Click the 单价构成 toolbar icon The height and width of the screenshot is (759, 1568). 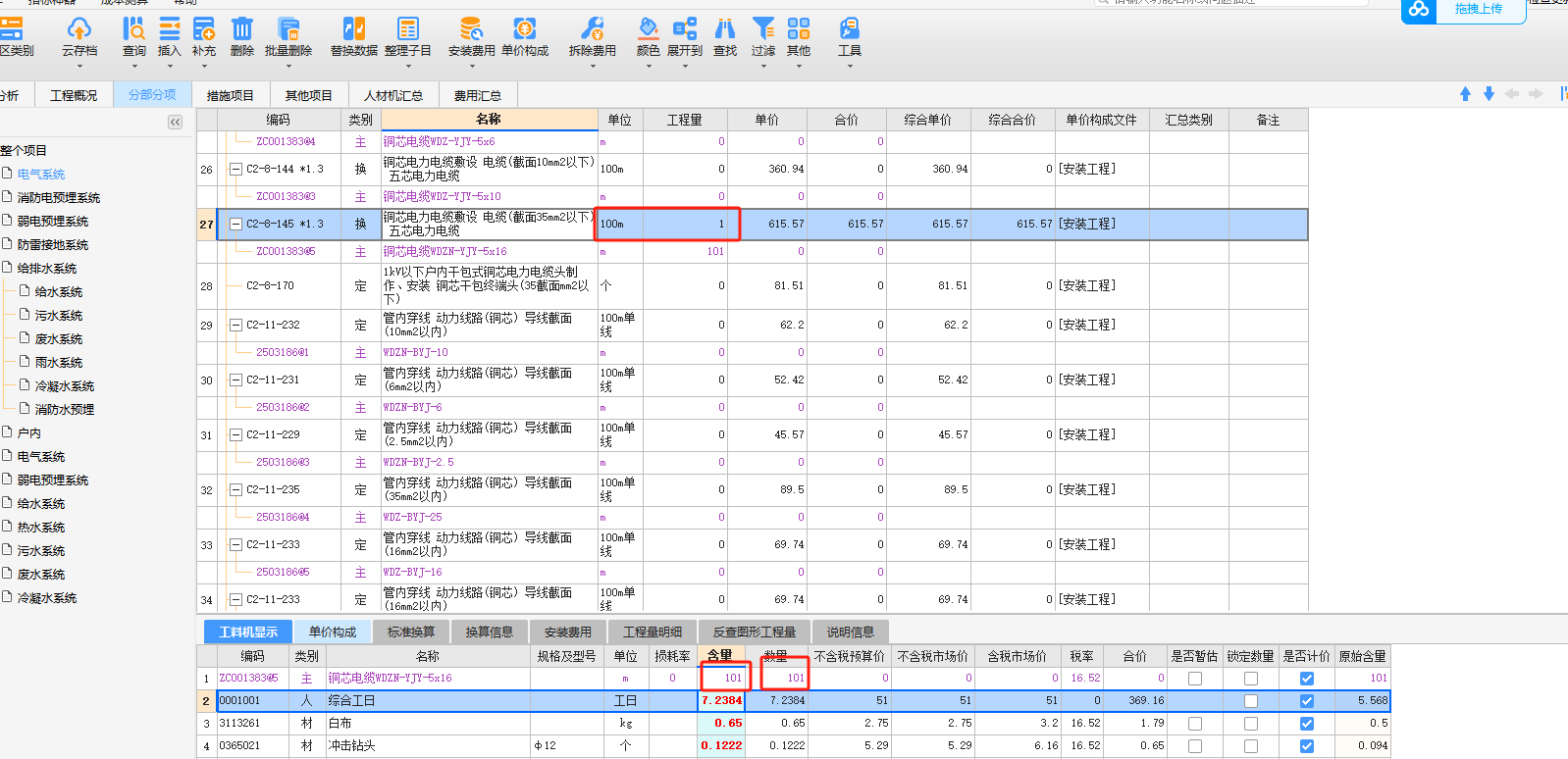point(525,28)
